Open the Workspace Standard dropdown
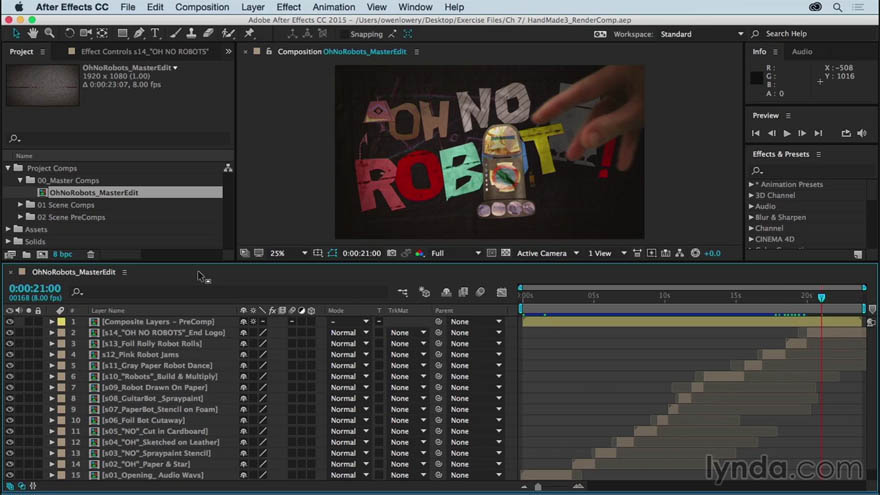Screen dimensions: 880x495 pyautogui.click(x=702, y=34)
